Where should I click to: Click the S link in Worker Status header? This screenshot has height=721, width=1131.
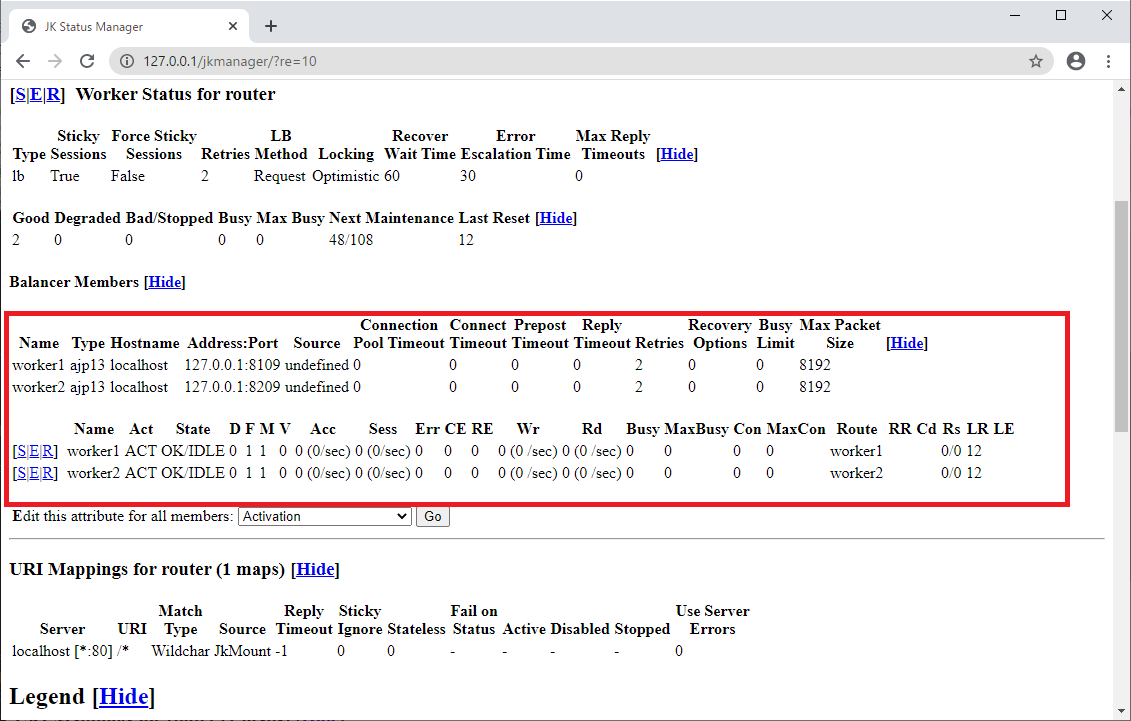(x=21, y=95)
